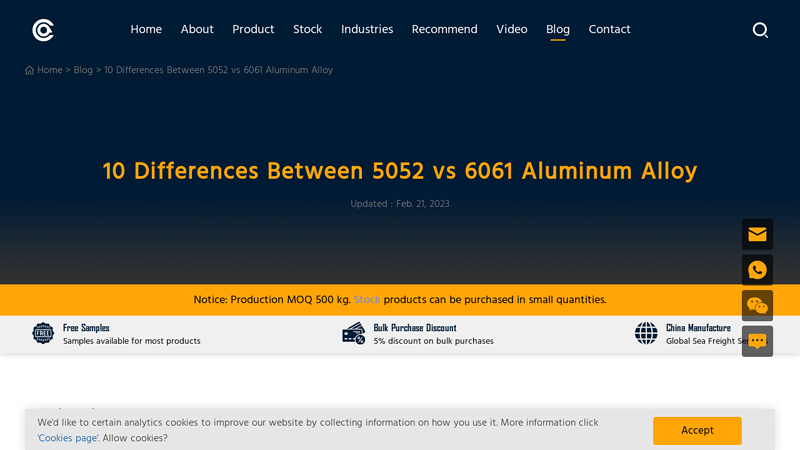800x450 pixels.
Task: Go to the Home menu item
Action: tap(146, 30)
